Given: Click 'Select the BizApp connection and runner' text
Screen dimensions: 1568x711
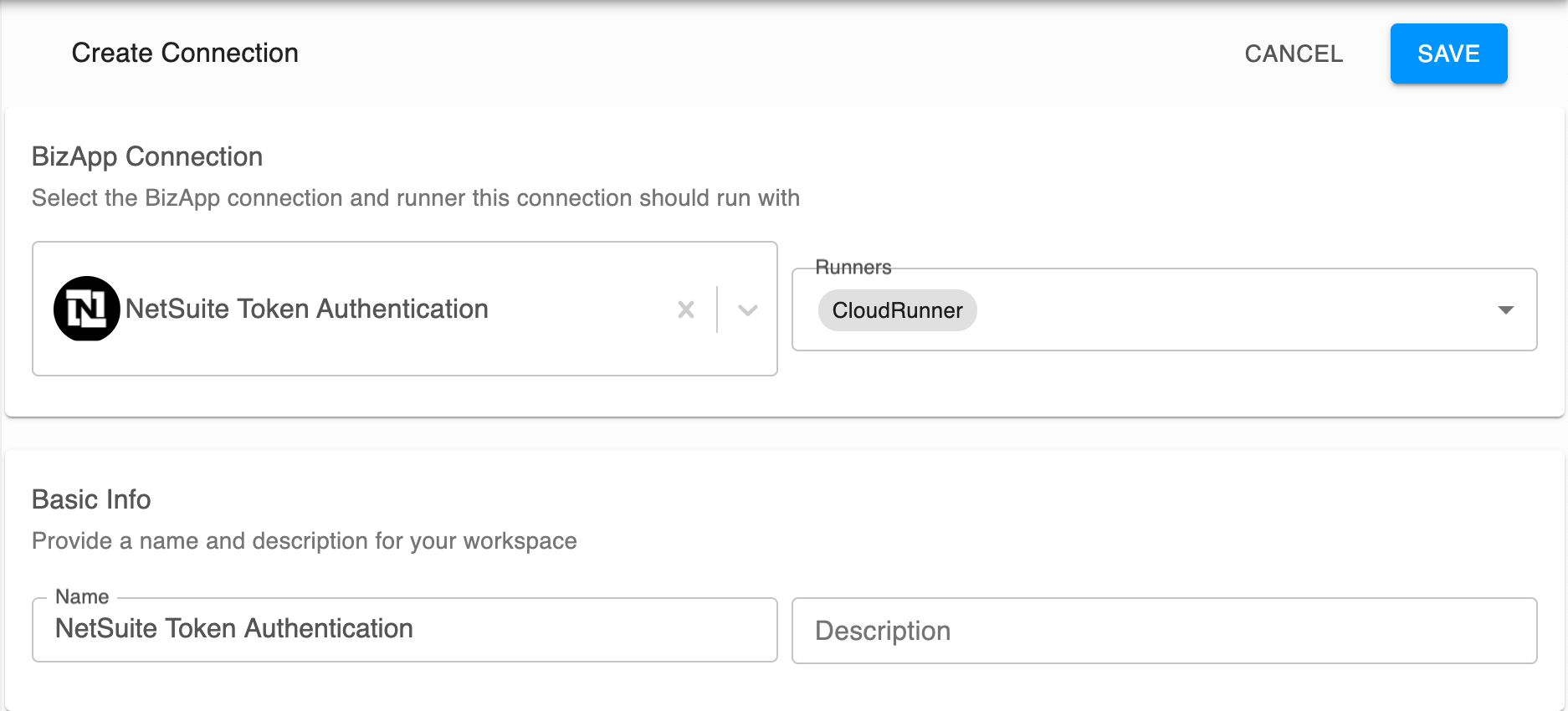Looking at the screenshot, I should pyautogui.click(x=416, y=198).
